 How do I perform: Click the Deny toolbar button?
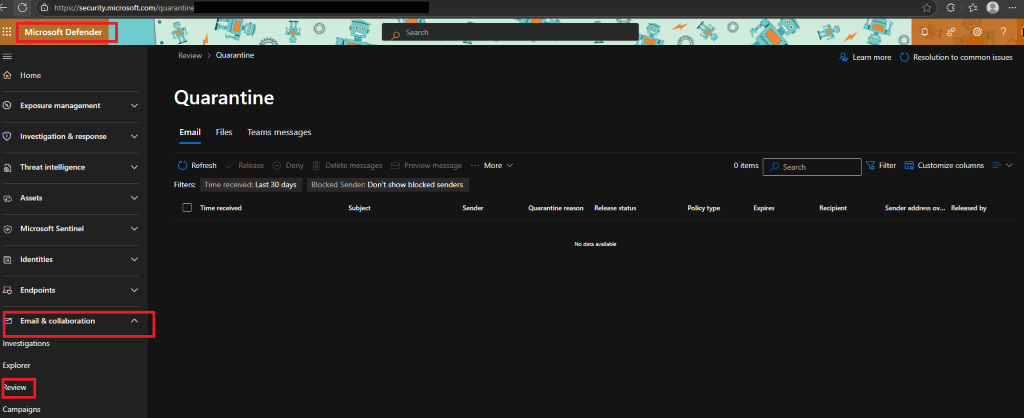tap(288, 166)
